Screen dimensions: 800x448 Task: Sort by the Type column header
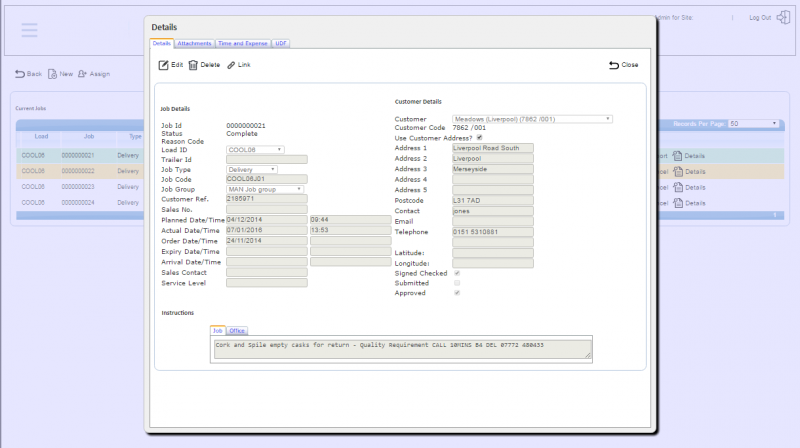tap(135, 136)
